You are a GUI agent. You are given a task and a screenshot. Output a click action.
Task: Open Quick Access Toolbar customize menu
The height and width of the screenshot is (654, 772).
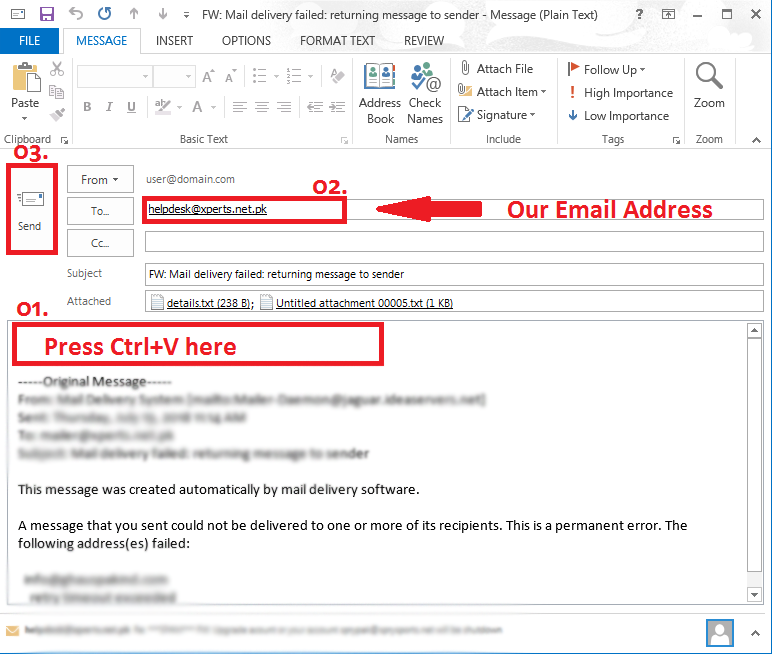coord(187,15)
